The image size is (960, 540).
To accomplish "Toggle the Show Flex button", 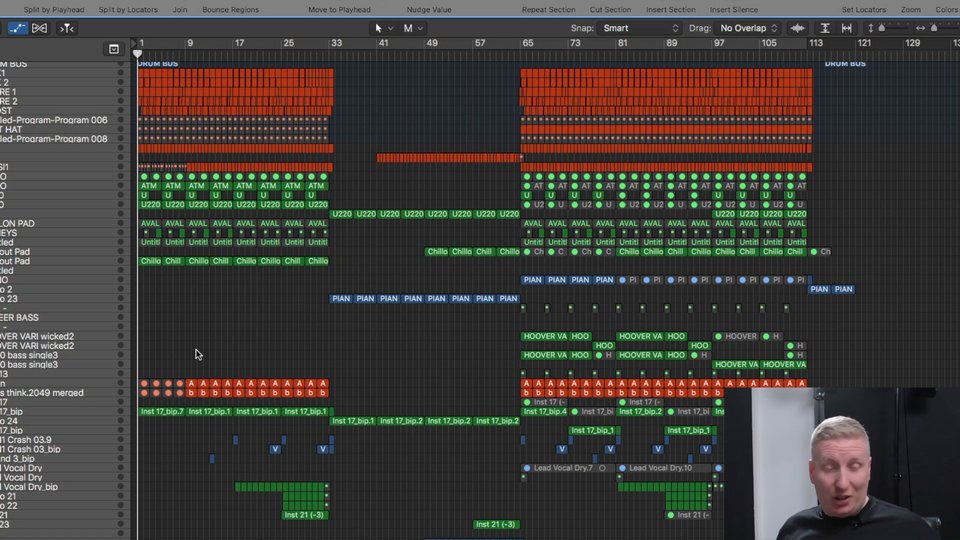I will tap(39, 28).
